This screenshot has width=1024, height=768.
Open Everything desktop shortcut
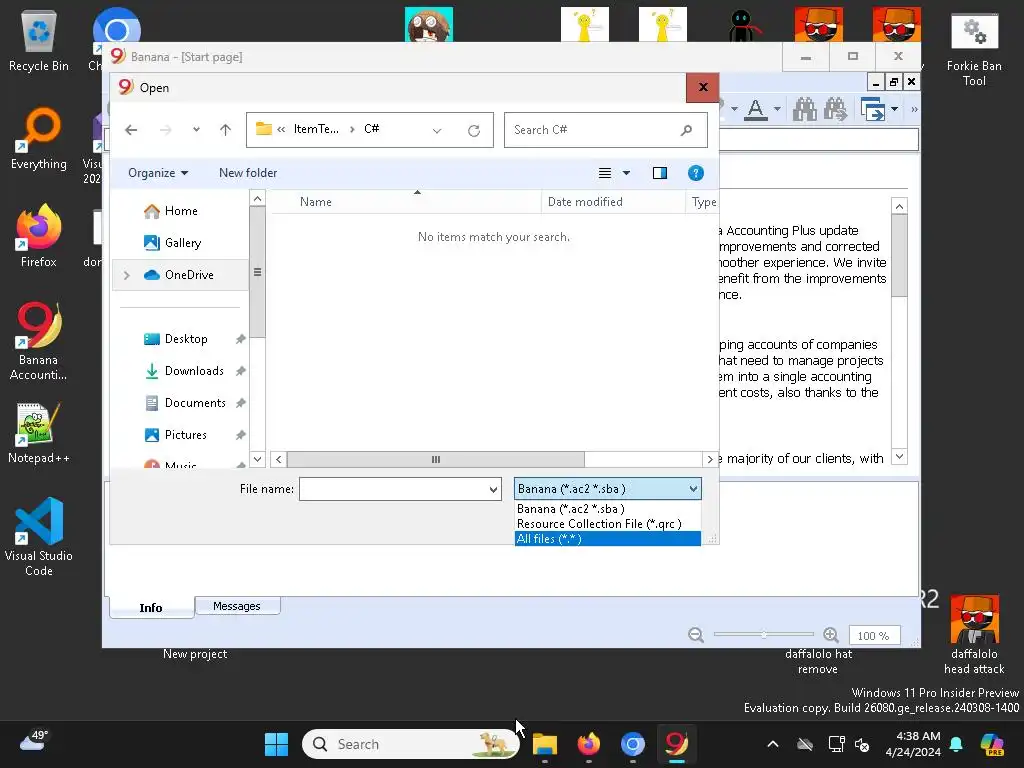(x=39, y=138)
